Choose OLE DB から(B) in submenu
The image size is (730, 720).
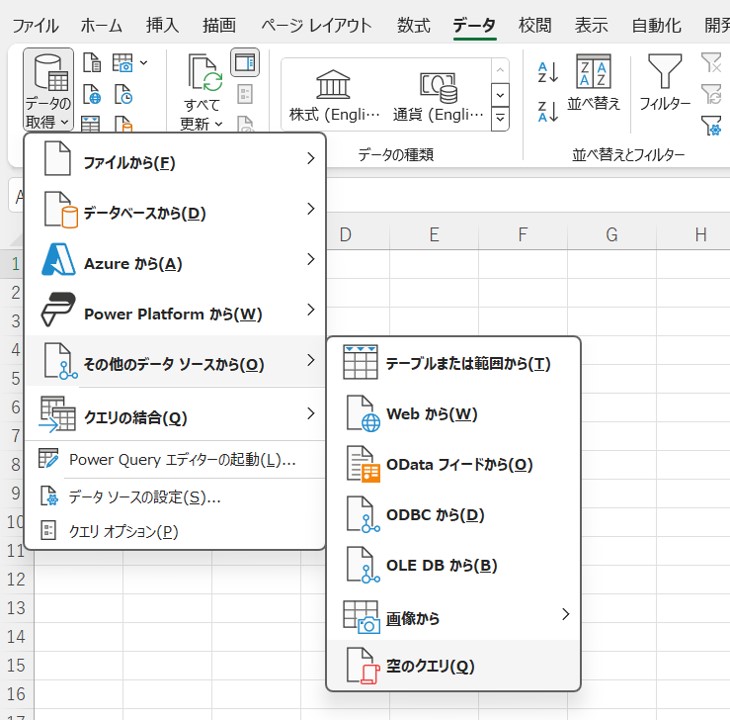[x=454, y=565]
